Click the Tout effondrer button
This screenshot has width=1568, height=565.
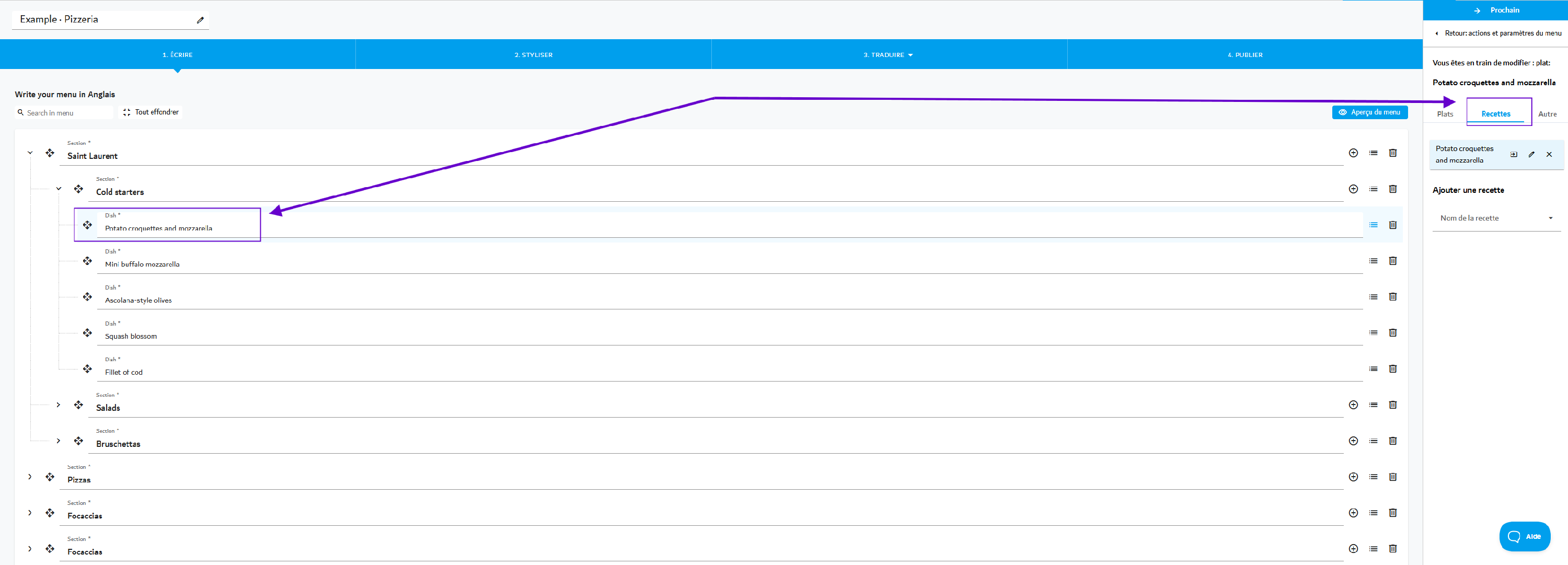point(151,112)
